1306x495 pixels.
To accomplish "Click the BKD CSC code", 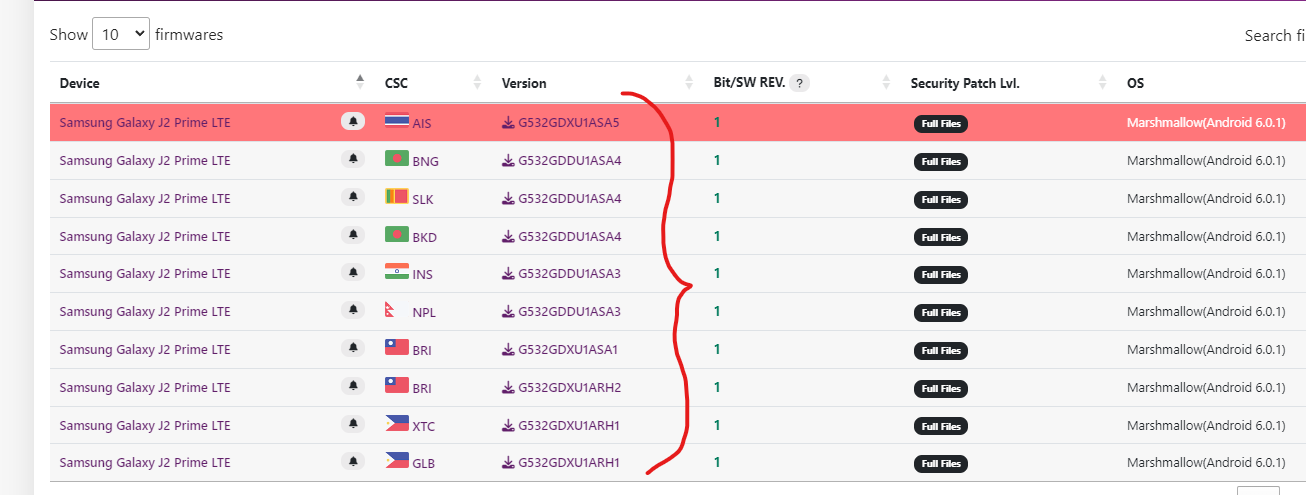I will click(x=424, y=237).
